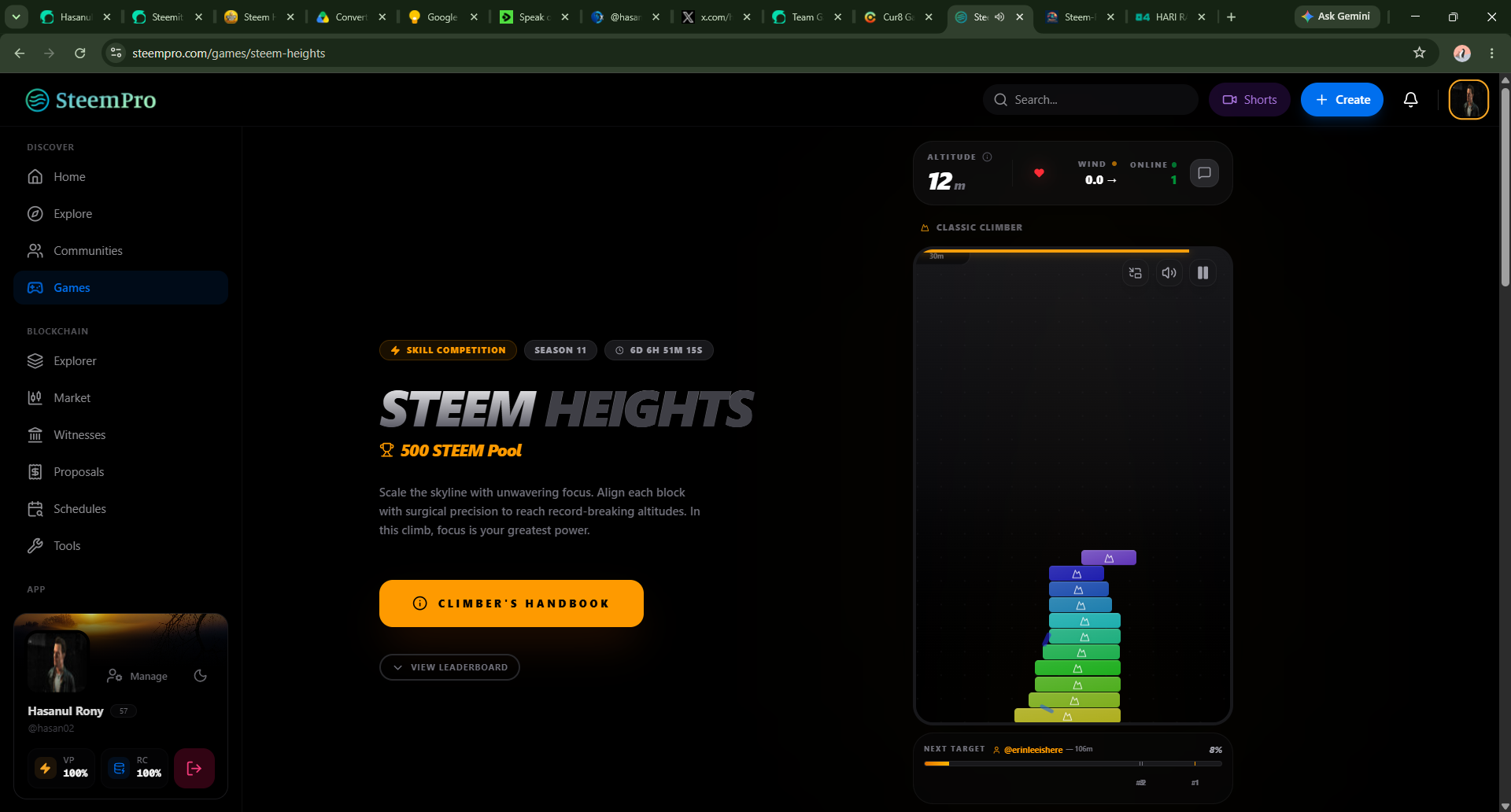This screenshot has width=1511, height=812.
Task: Open a new browser tab
Action: (x=1231, y=17)
